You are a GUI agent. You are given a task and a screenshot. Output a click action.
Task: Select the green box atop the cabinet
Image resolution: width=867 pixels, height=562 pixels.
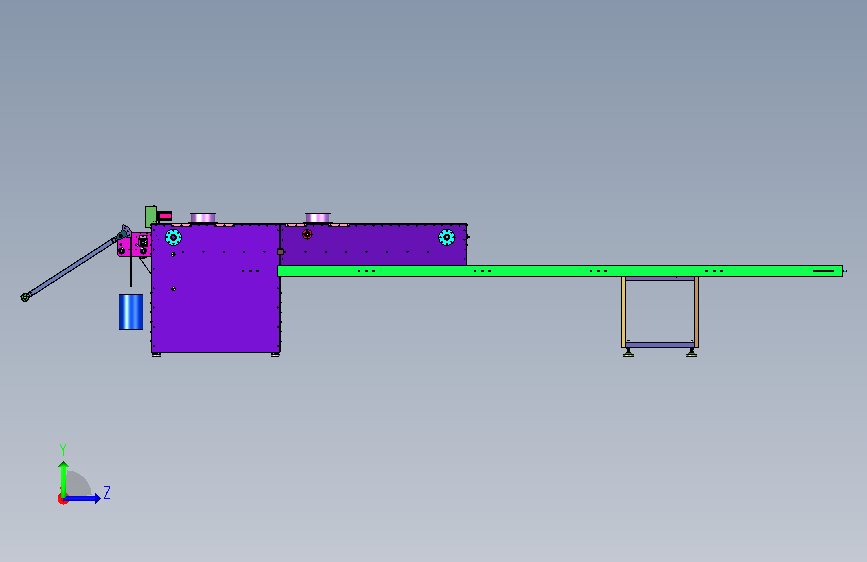click(x=150, y=216)
